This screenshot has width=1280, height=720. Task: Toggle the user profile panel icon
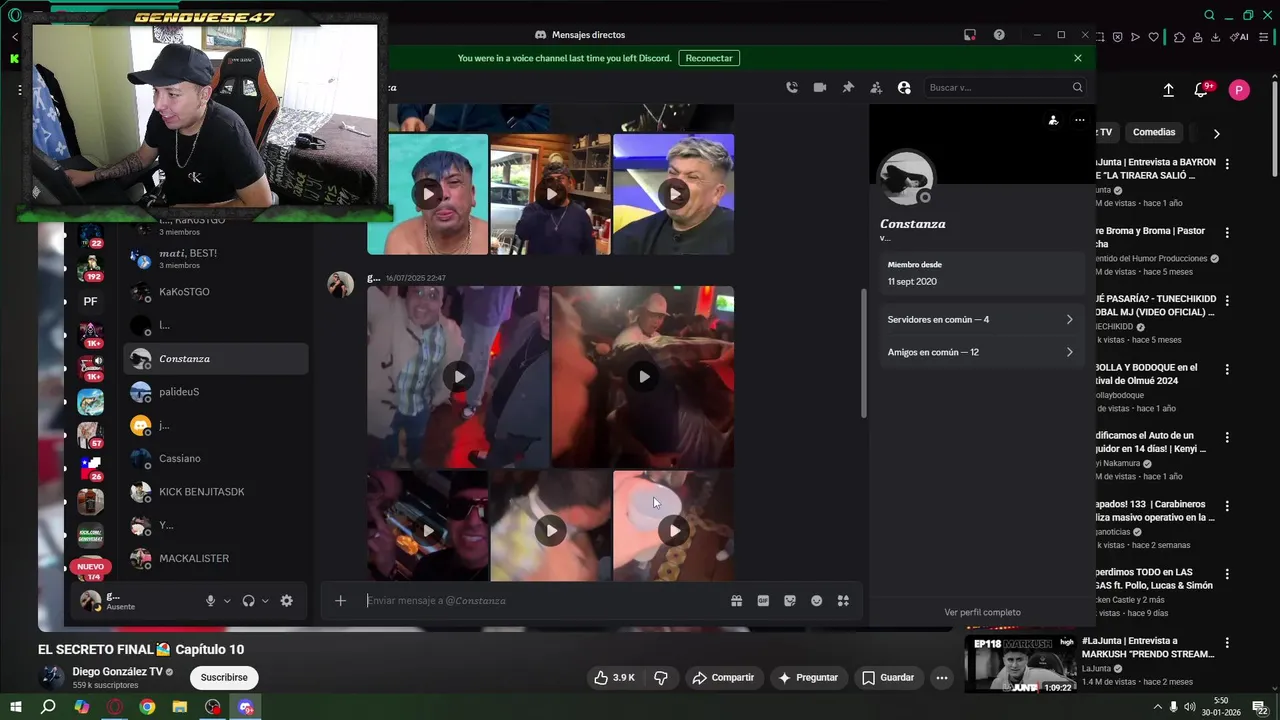[904, 87]
